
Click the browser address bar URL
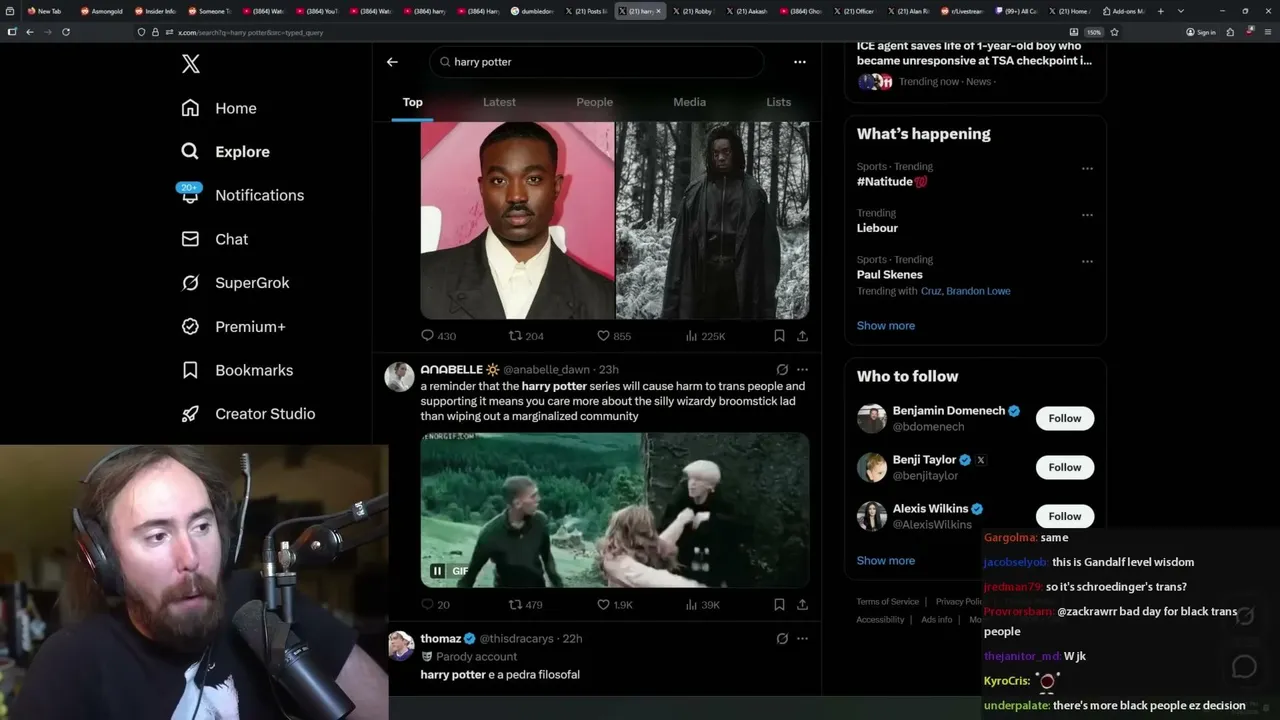click(250, 32)
